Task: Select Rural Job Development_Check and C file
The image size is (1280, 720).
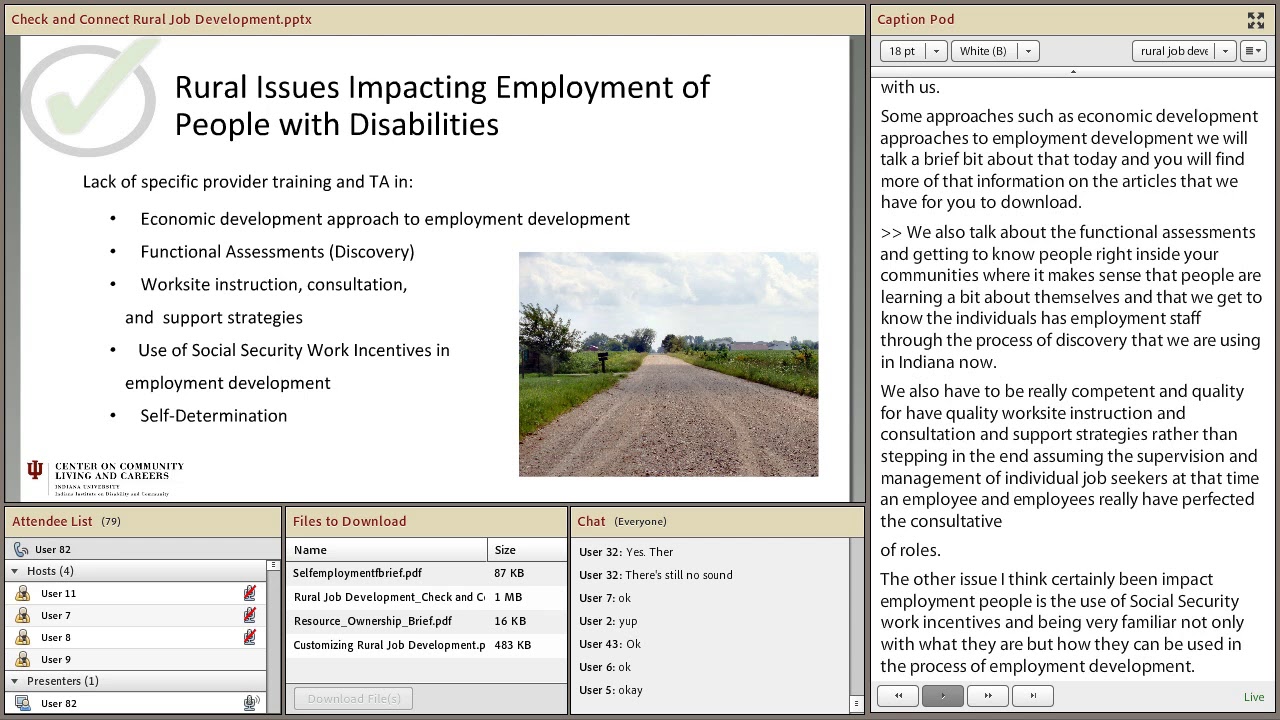Action: pyautogui.click(x=426, y=597)
